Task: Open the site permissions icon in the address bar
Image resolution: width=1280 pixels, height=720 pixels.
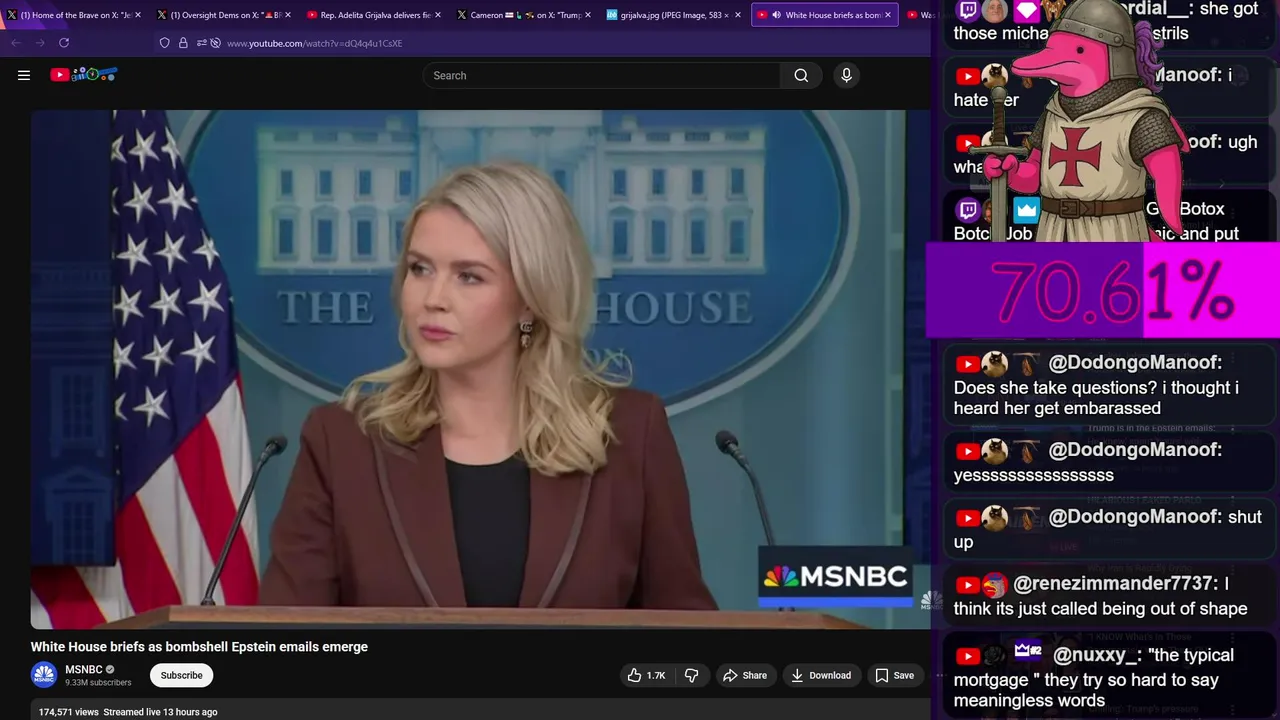Action: (x=201, y=43)
